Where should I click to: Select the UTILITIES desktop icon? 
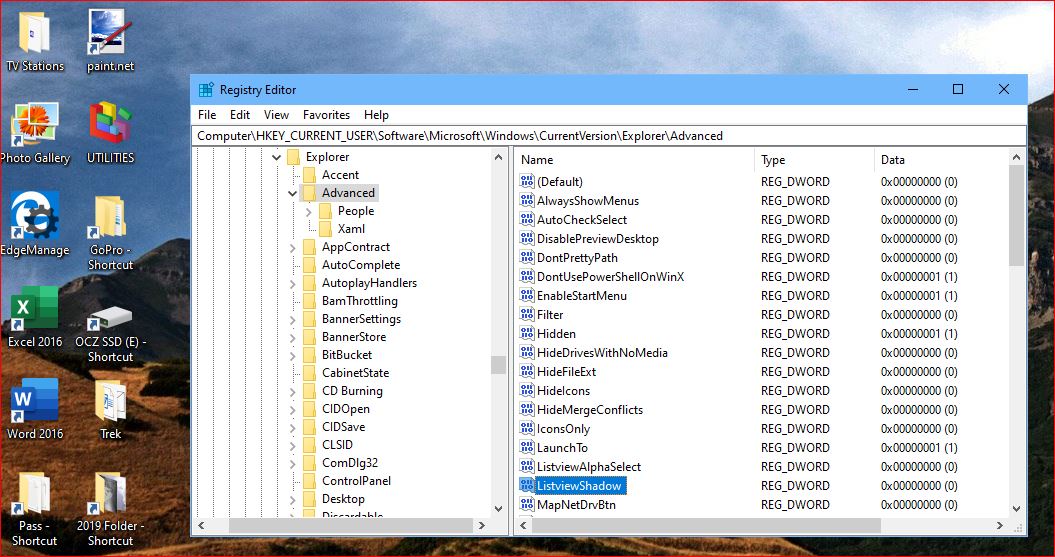[110, 133]
